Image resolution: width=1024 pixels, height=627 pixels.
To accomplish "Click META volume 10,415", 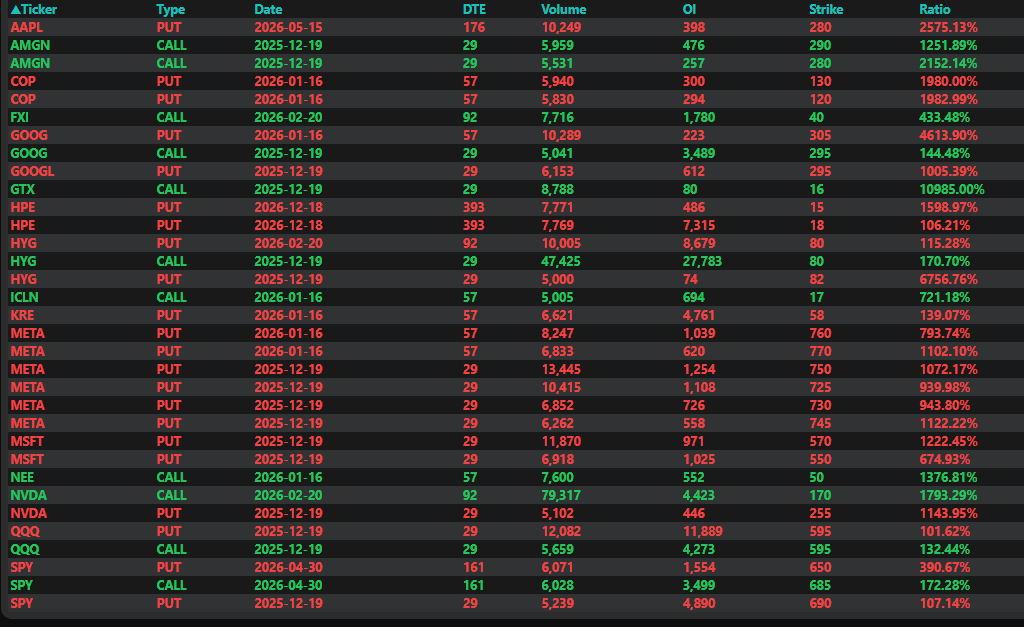I will [561, 387].
